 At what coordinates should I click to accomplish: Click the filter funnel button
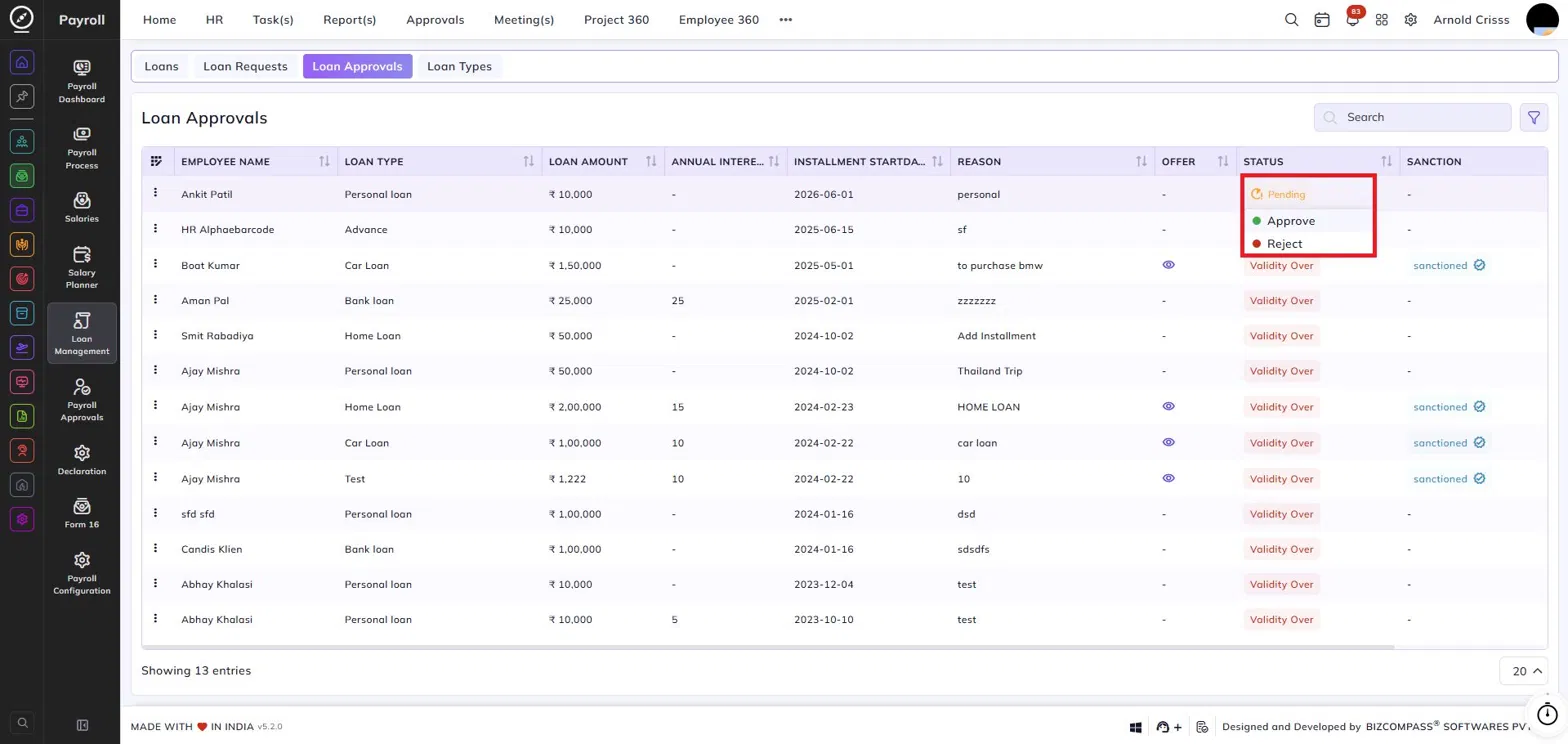tap(1533, 117)
